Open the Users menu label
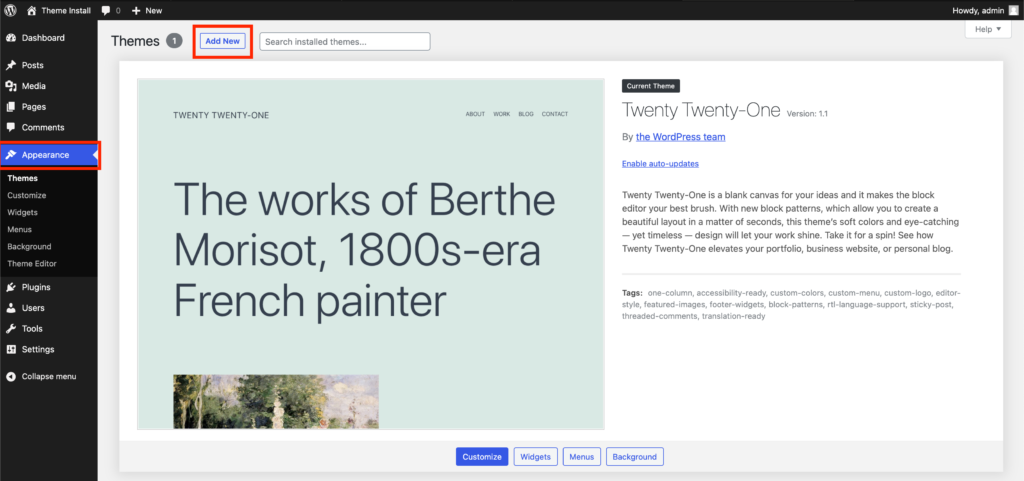1024x481 pixels. pyautogui.click(x=33, y=308)
